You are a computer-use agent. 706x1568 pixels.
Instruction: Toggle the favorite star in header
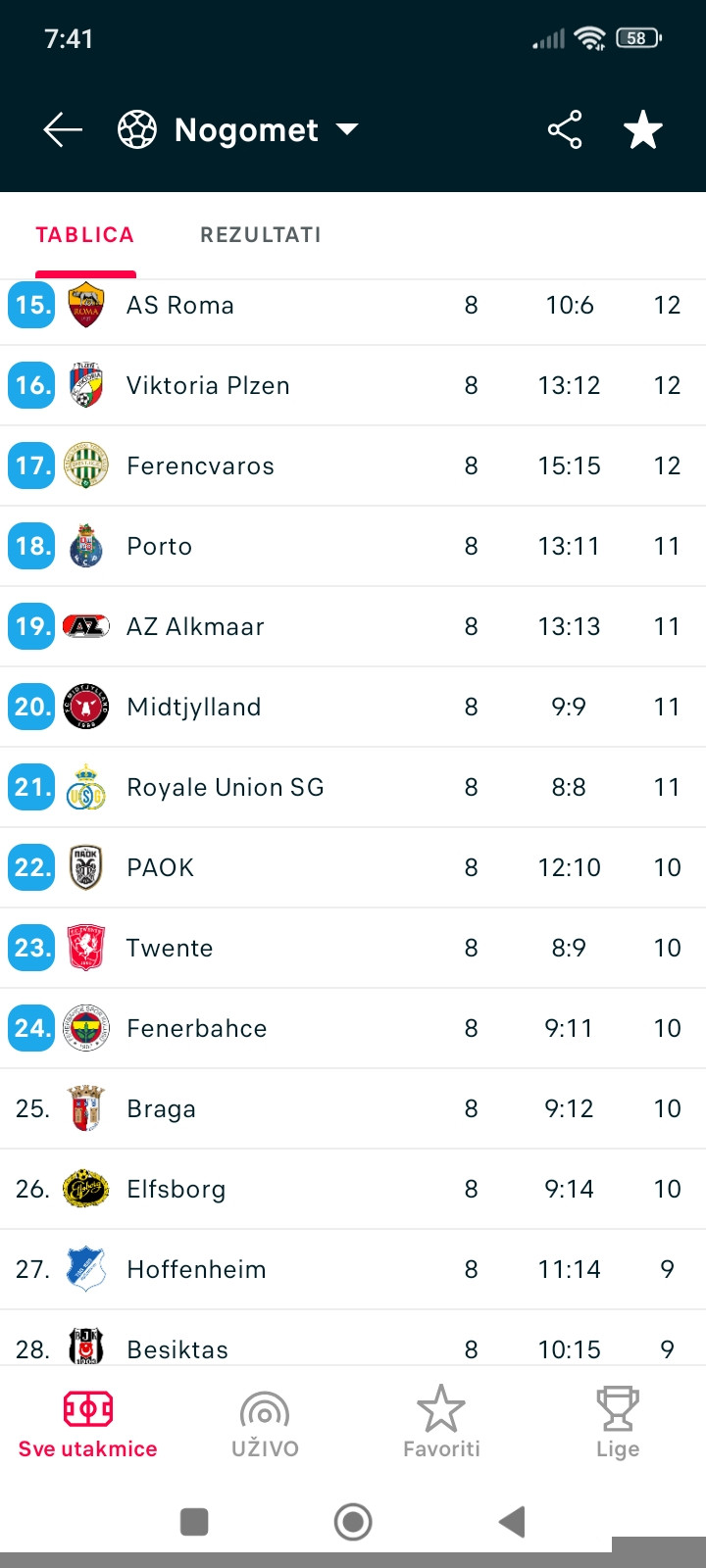click(x=643, y=129)
